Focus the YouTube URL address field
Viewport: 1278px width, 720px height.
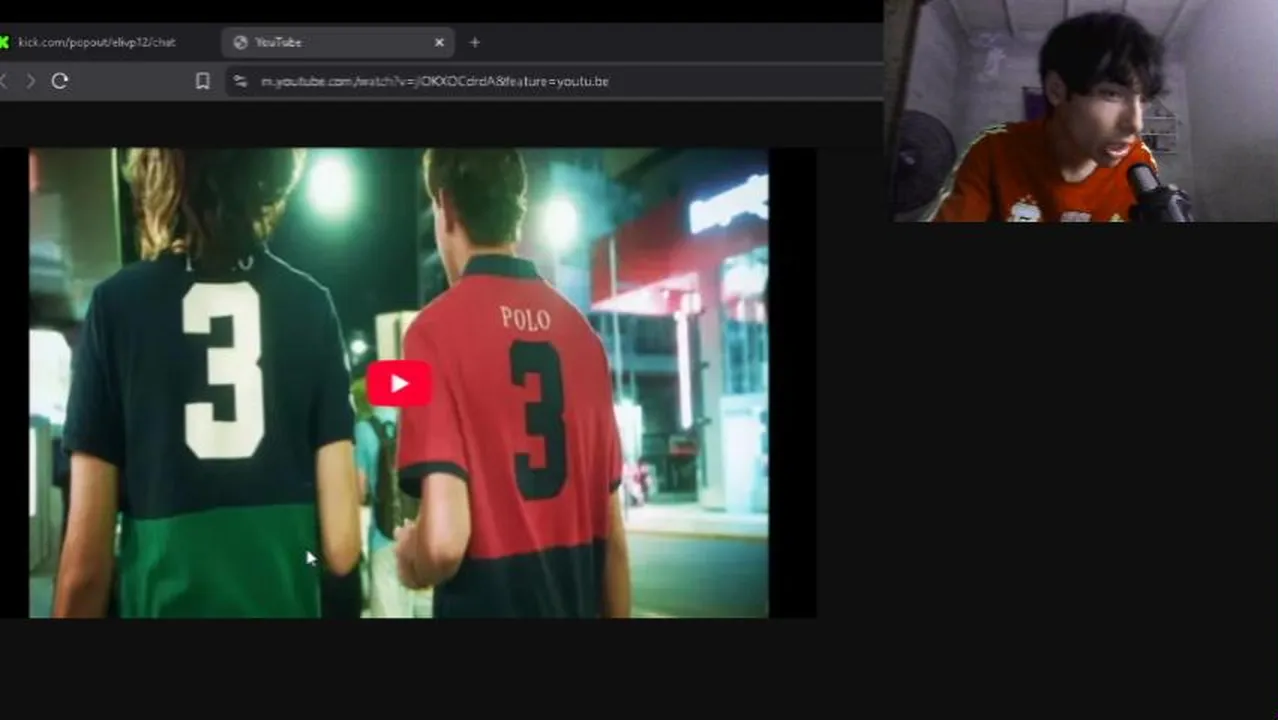pos(555,81)
